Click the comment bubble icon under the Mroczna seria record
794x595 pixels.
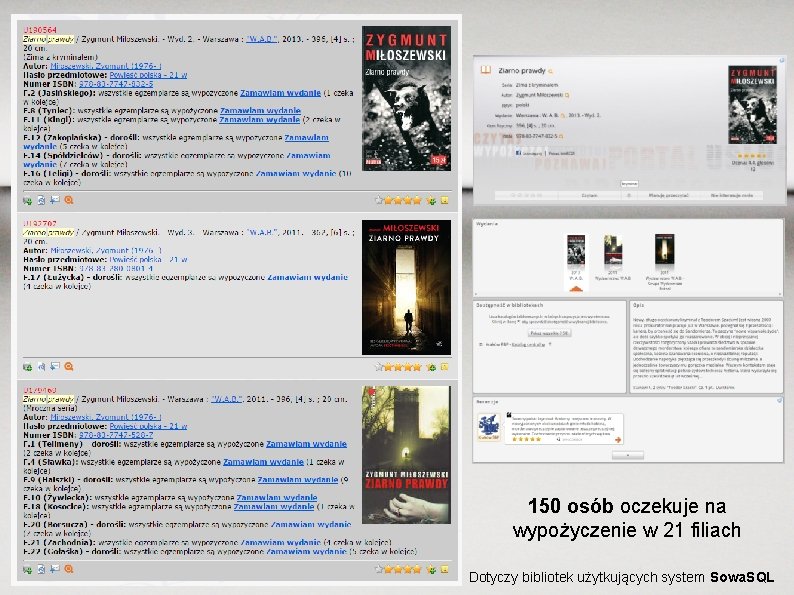(55, 569)
